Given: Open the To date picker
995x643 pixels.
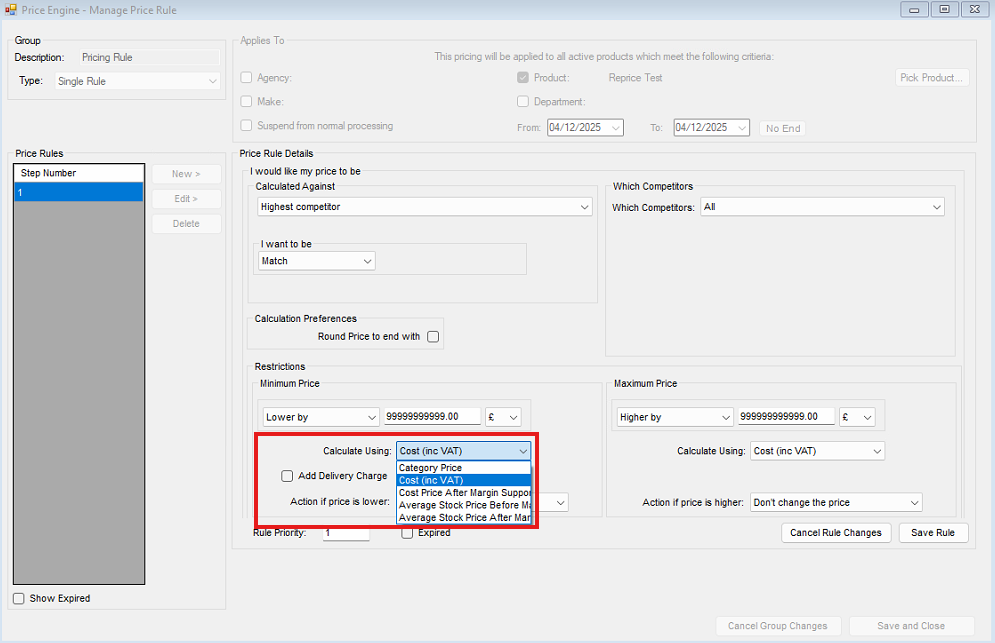Looking at the screenshot, I should click(742, 128).
